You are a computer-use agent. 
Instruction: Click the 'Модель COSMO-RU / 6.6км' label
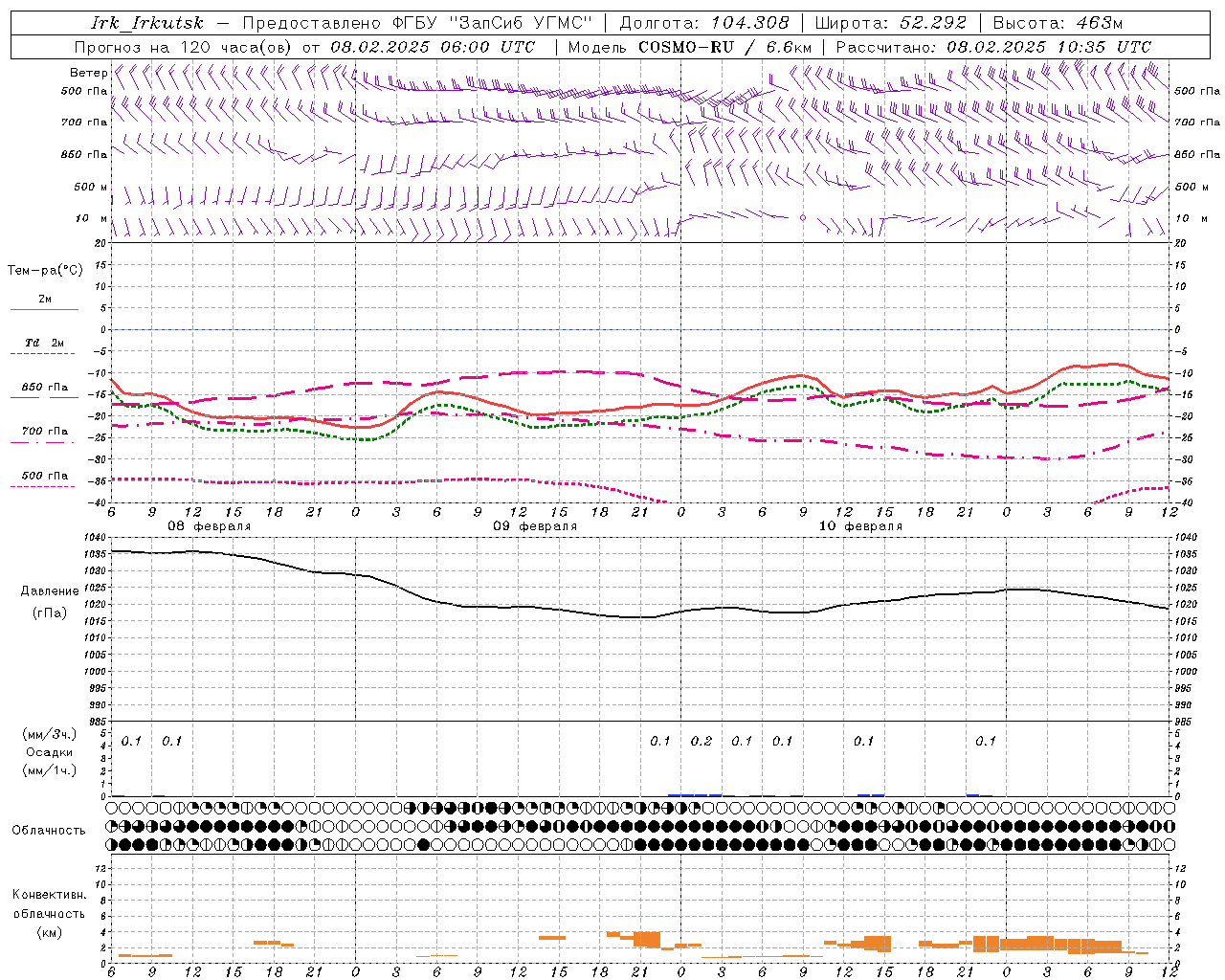point(689,47)
